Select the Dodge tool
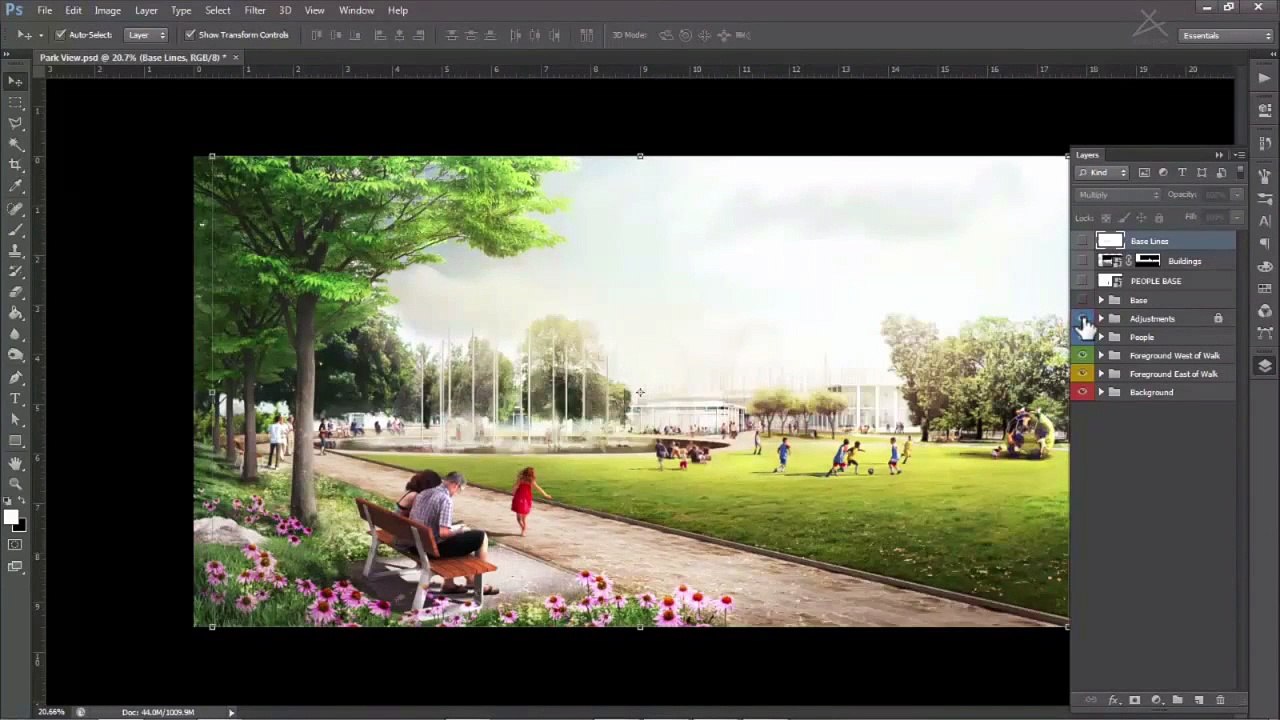Viewport: 1280px width, 720px height. pos(15,356)
